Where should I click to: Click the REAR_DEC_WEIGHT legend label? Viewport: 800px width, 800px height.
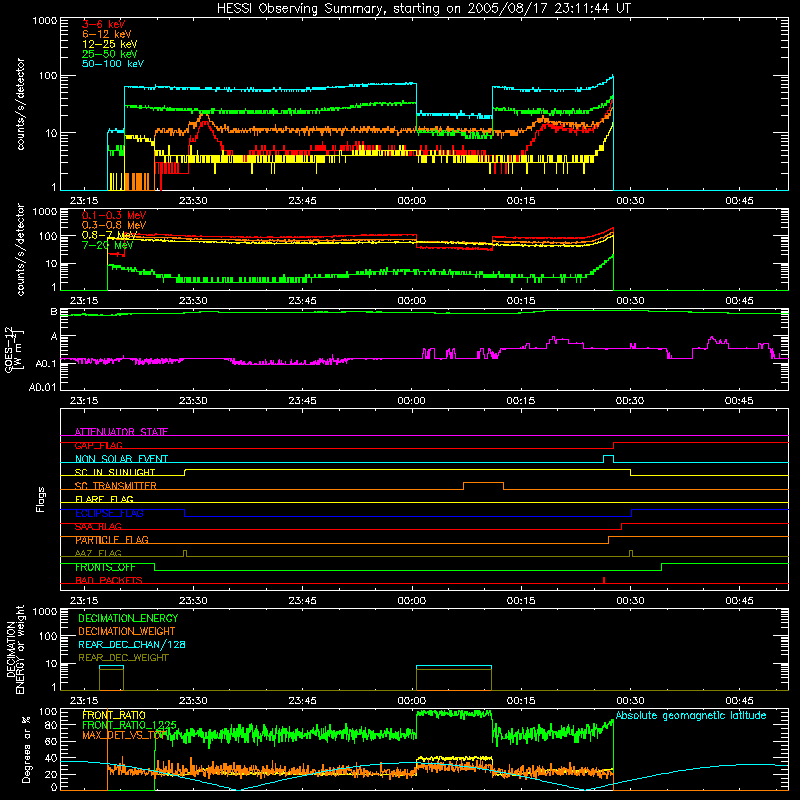[x=123, y=658]
